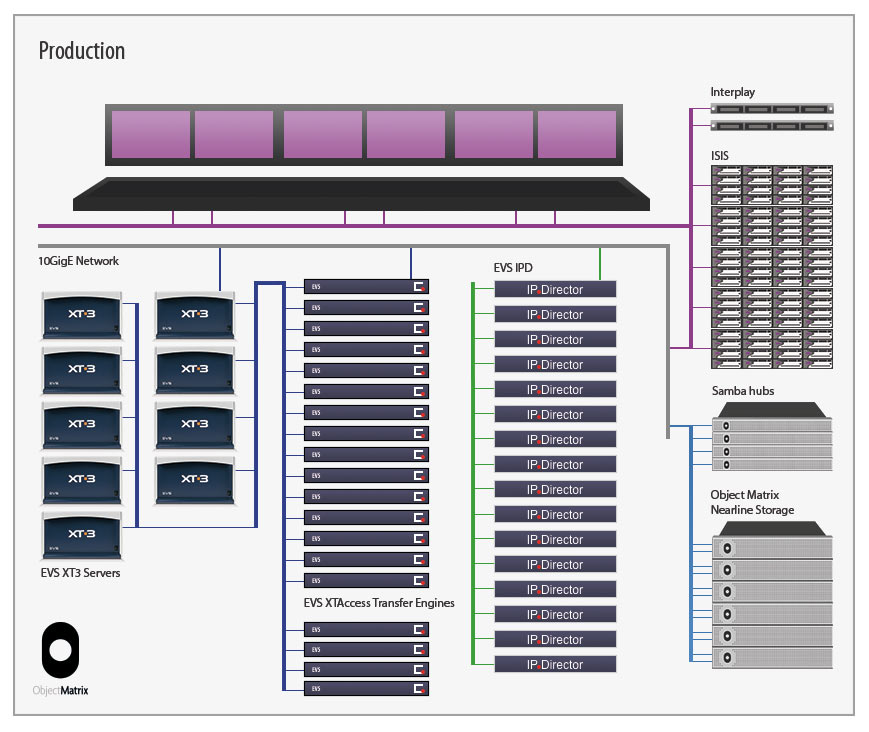Screen dimensions: 869x732
Task: Select the second IP Director box from top
Action: click(555, 314)
